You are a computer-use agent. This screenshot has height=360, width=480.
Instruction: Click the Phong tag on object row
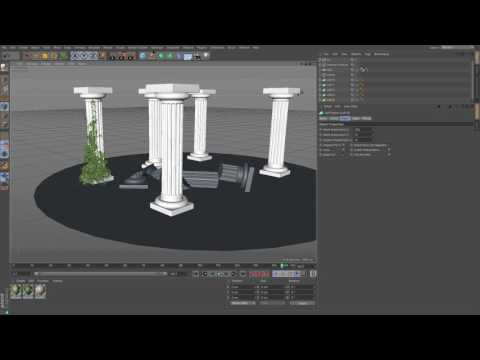[x=363, y=69]
